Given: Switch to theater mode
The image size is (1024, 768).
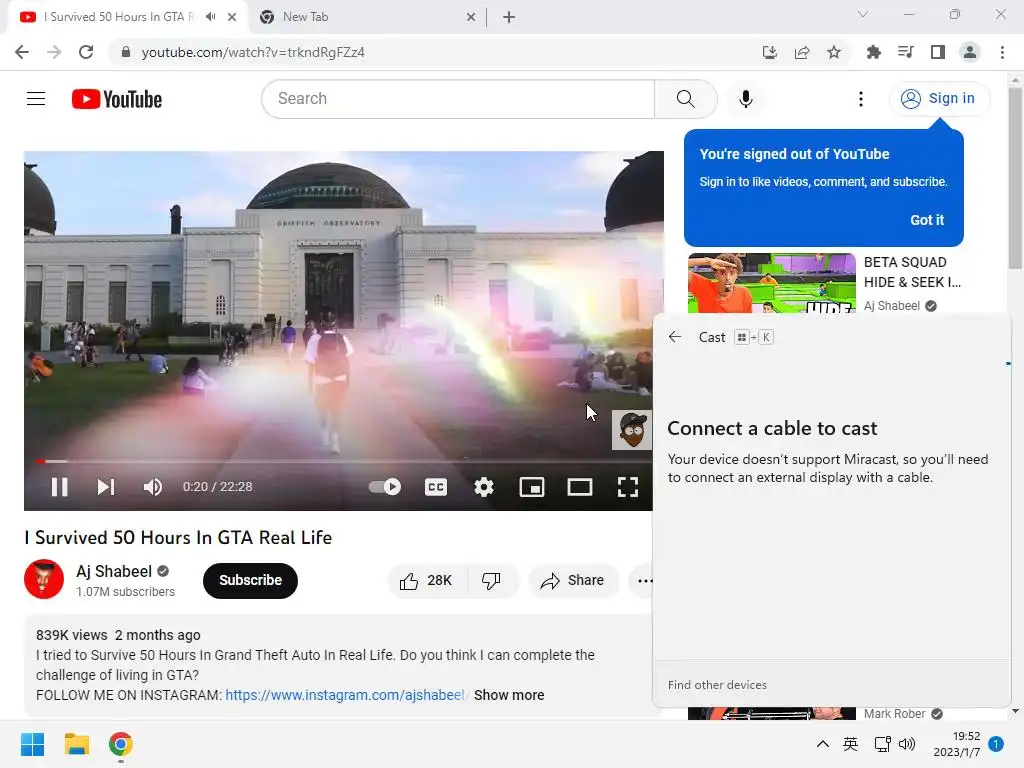Looking at the screenshot, I should 579,487.
